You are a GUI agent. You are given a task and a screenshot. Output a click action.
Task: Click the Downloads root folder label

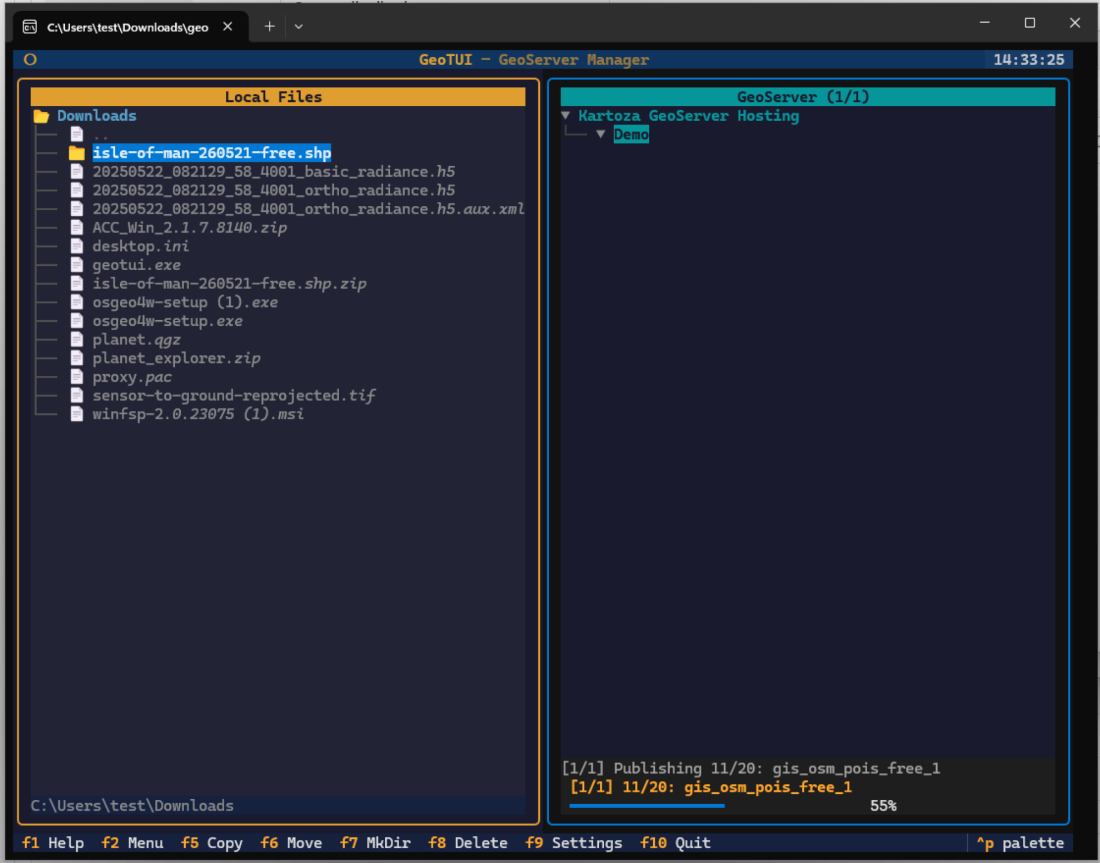pos(97,116)
